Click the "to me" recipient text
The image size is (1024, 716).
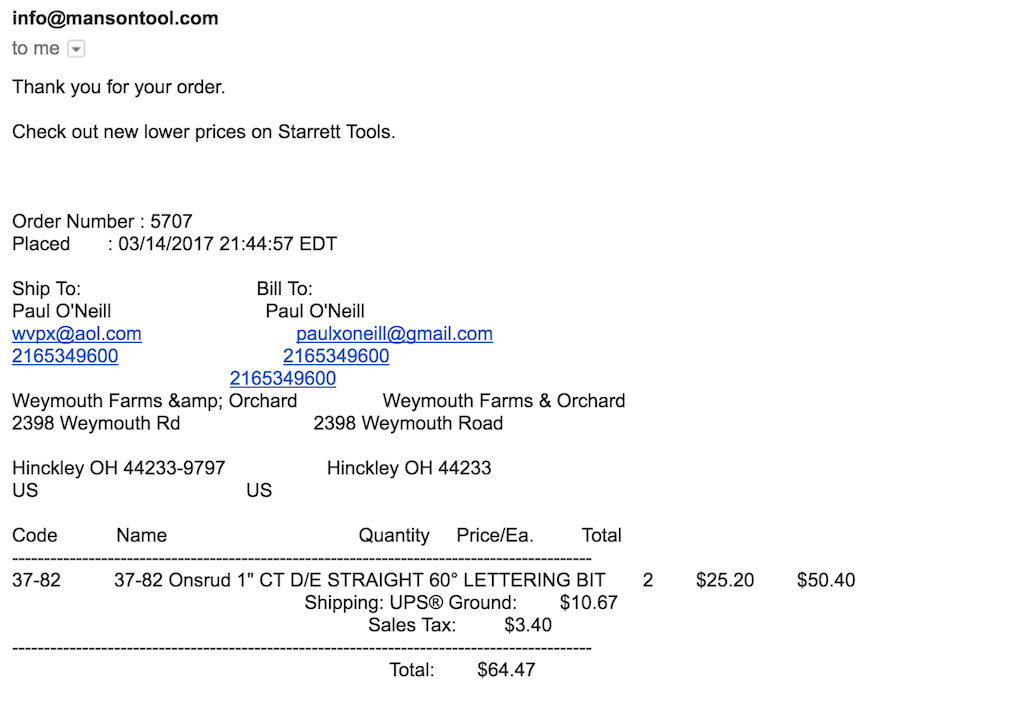[36, 48]
